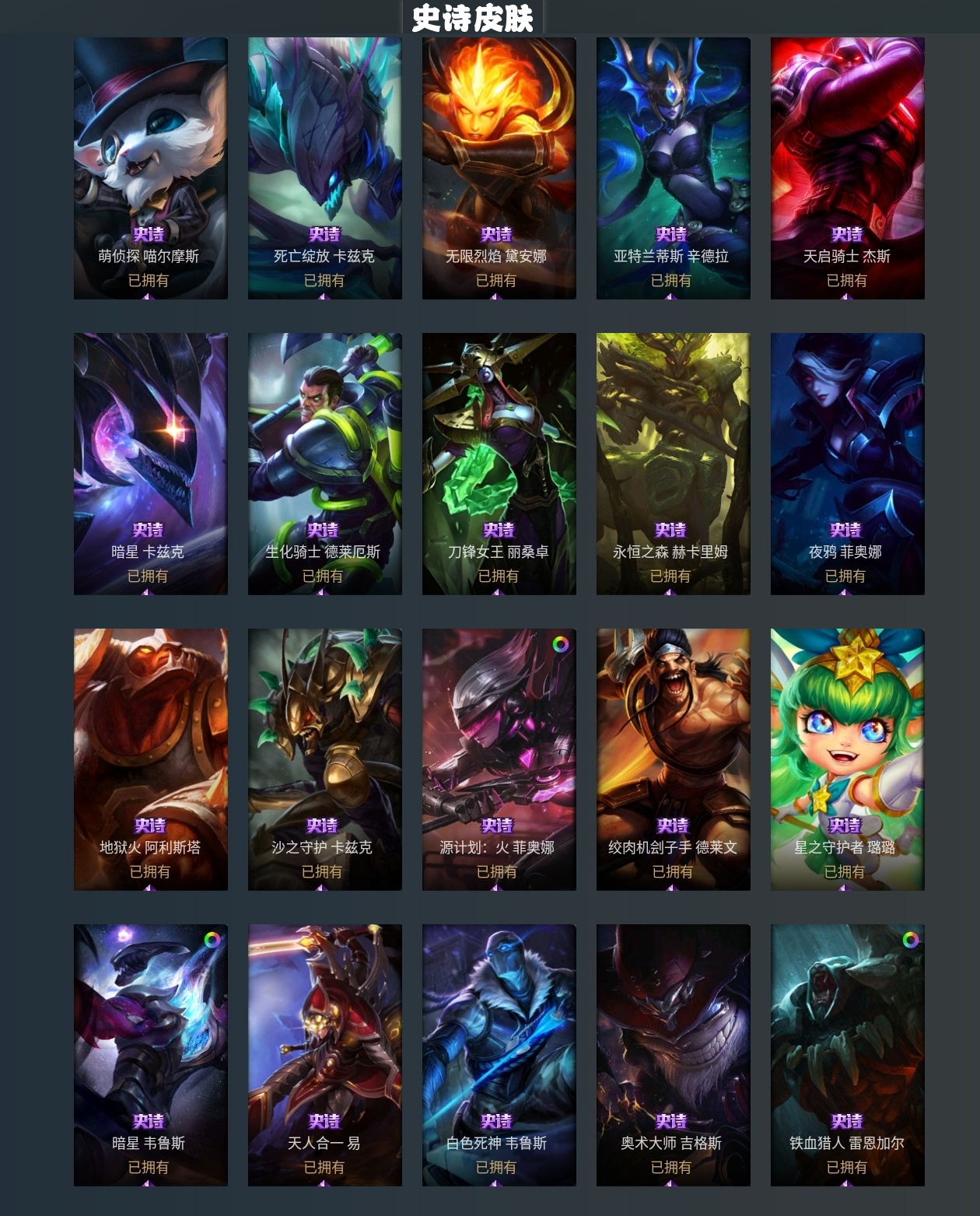The height and width of the screenshot is (1216, 980).
Task: Open the 无限烈焰 黛安娜 skin thumbnail
Action: [x=499, y=168]
